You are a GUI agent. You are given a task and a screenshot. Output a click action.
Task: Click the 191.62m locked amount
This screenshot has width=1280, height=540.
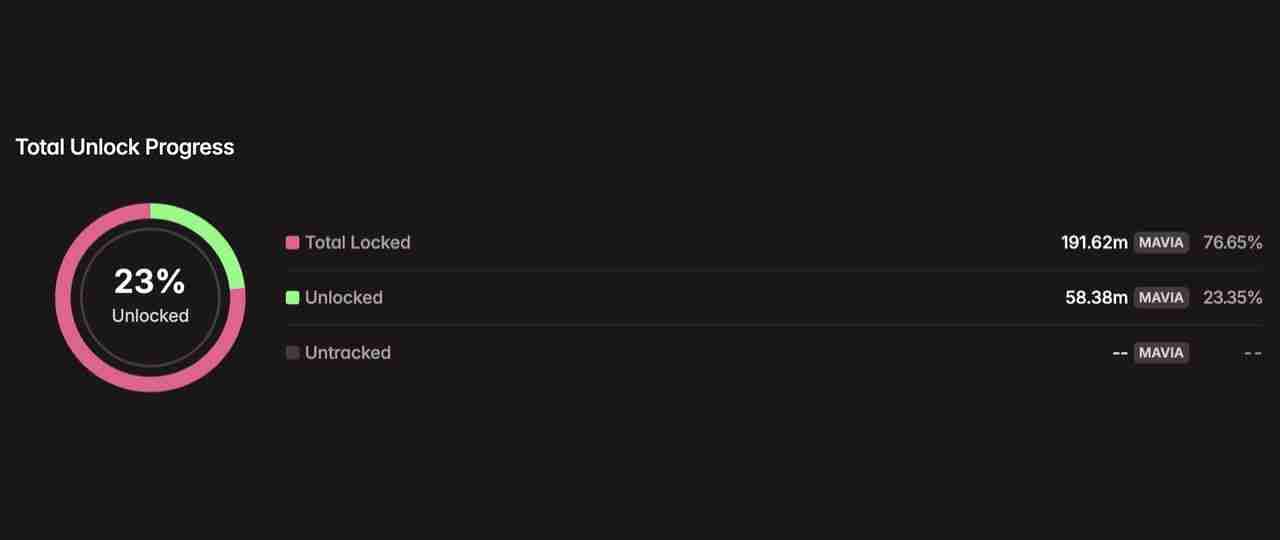(1094, 242)
